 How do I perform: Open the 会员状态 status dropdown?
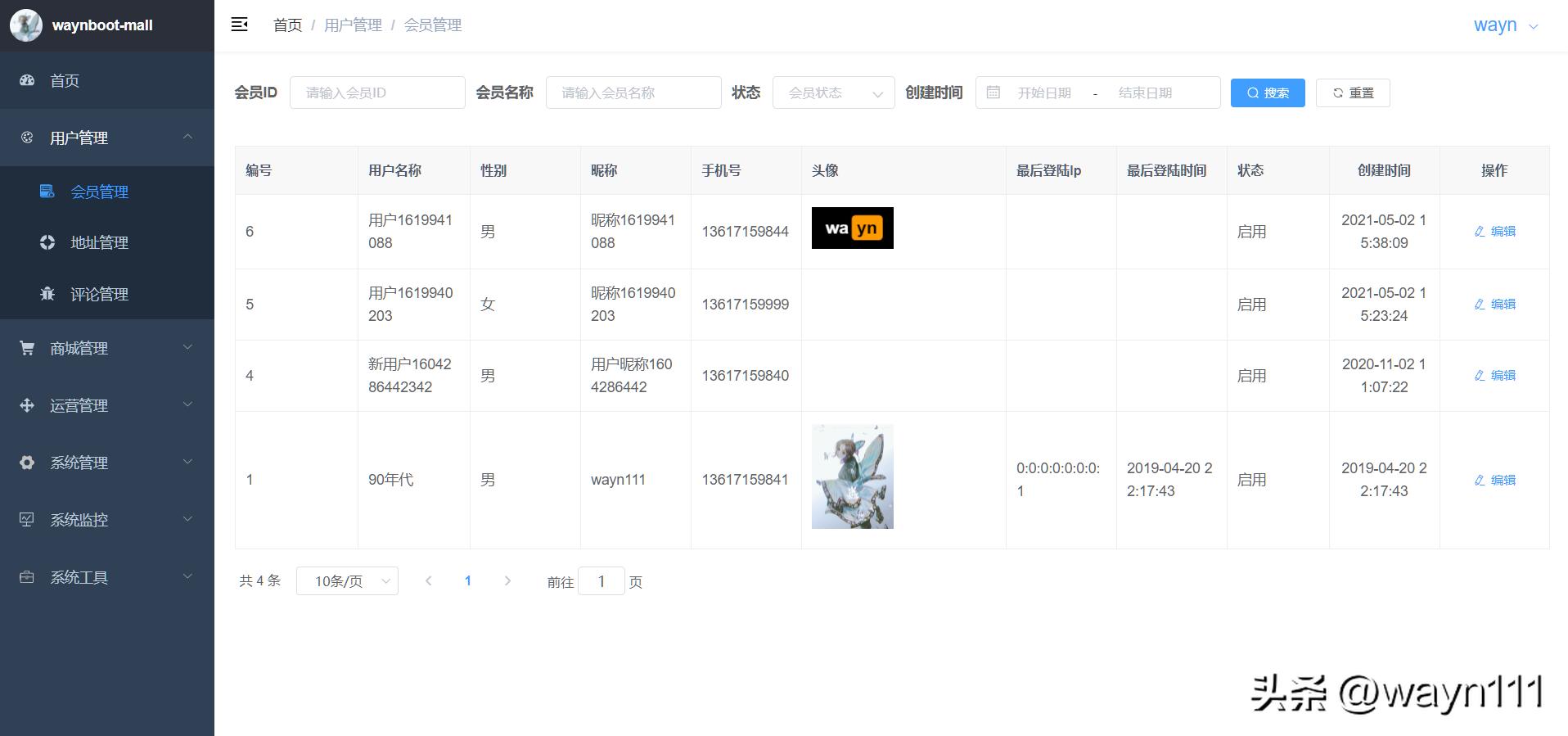point(833,93)
